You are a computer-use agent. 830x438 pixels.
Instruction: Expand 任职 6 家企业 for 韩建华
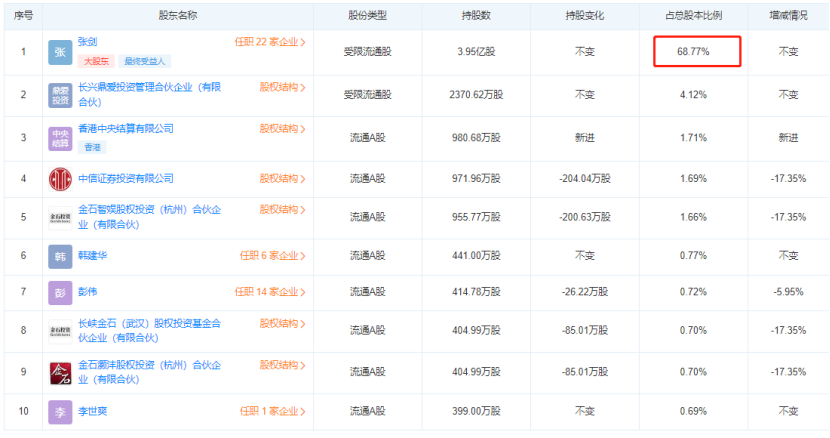(x=273, y=256)
